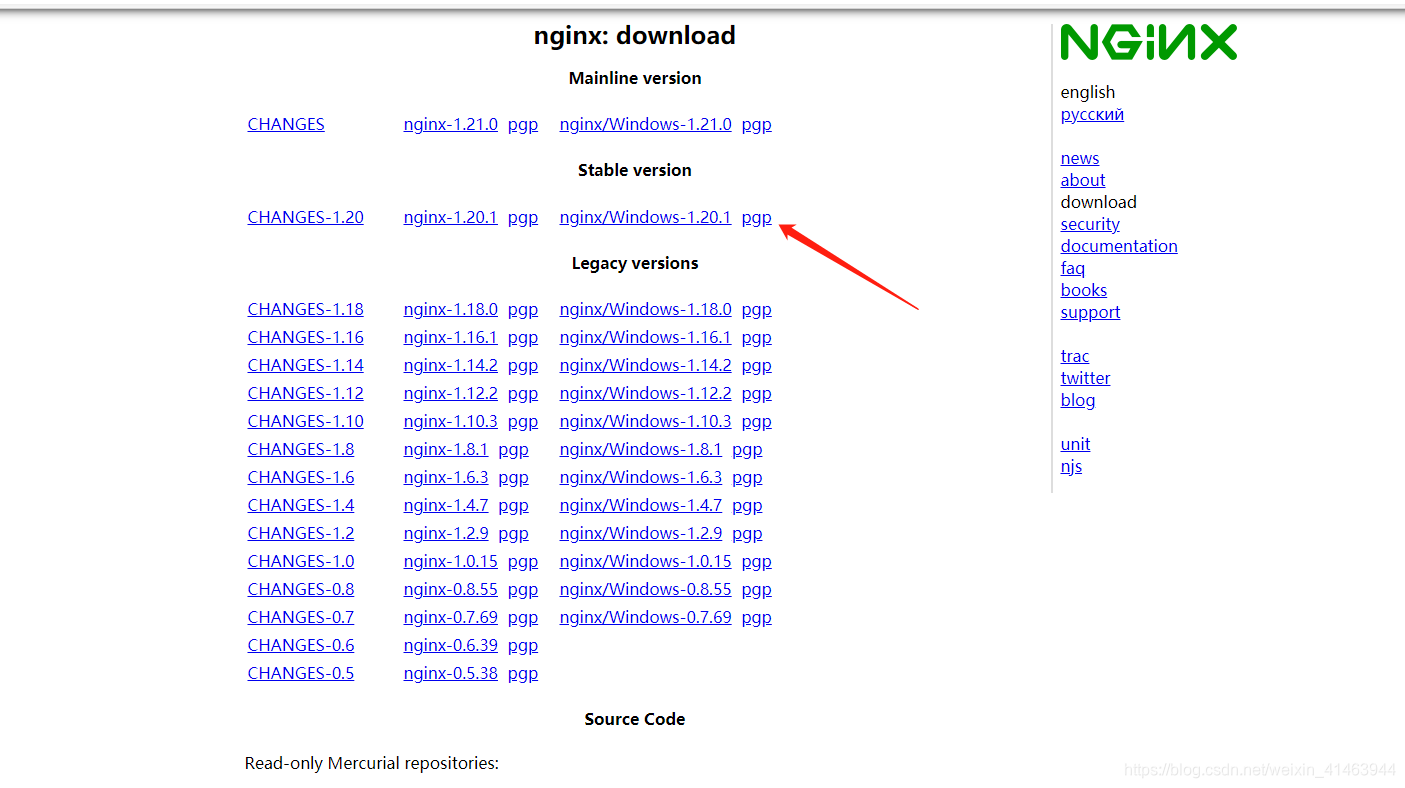Open CHANGES-1.2 changelog
This screenshot has width=1405, height=788.
(301, 533)
